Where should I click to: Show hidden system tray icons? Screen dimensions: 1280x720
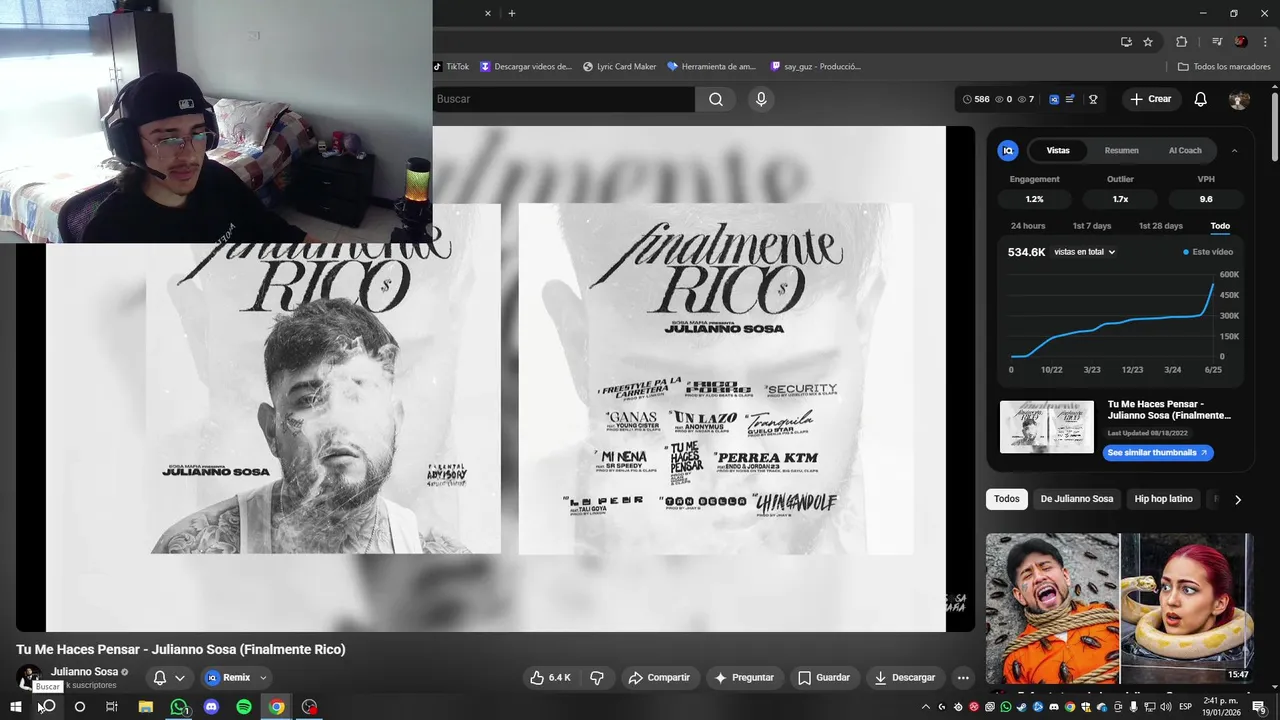[x=926, y=707]
